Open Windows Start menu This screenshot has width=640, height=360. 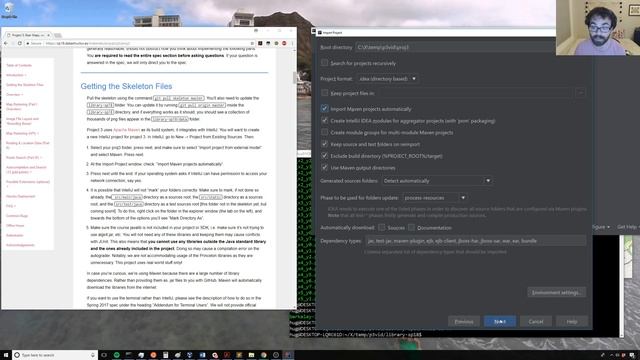(x=6, y=355)
